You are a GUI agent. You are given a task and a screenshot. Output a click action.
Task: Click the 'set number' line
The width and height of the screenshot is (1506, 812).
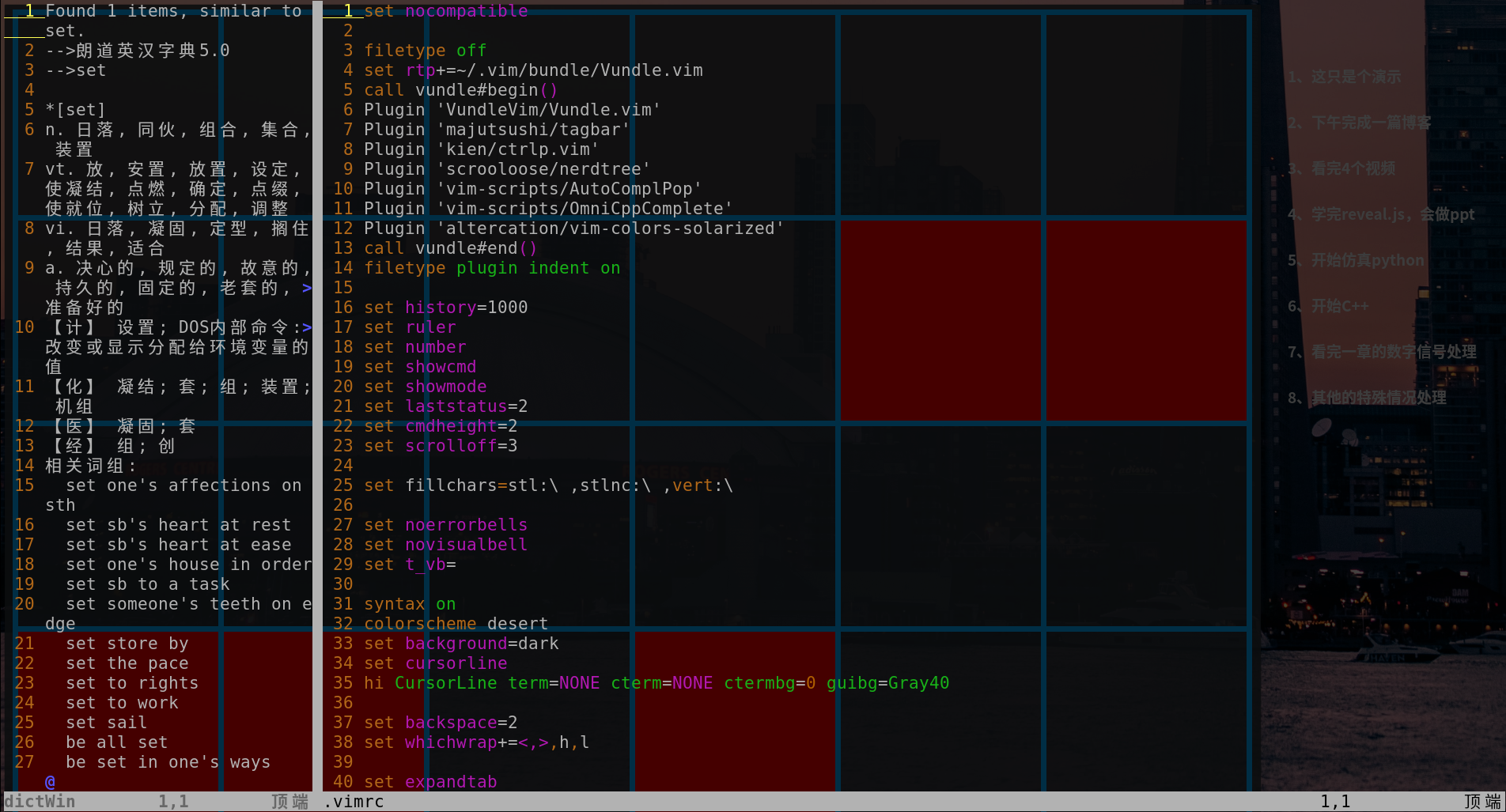click(415, 347)
